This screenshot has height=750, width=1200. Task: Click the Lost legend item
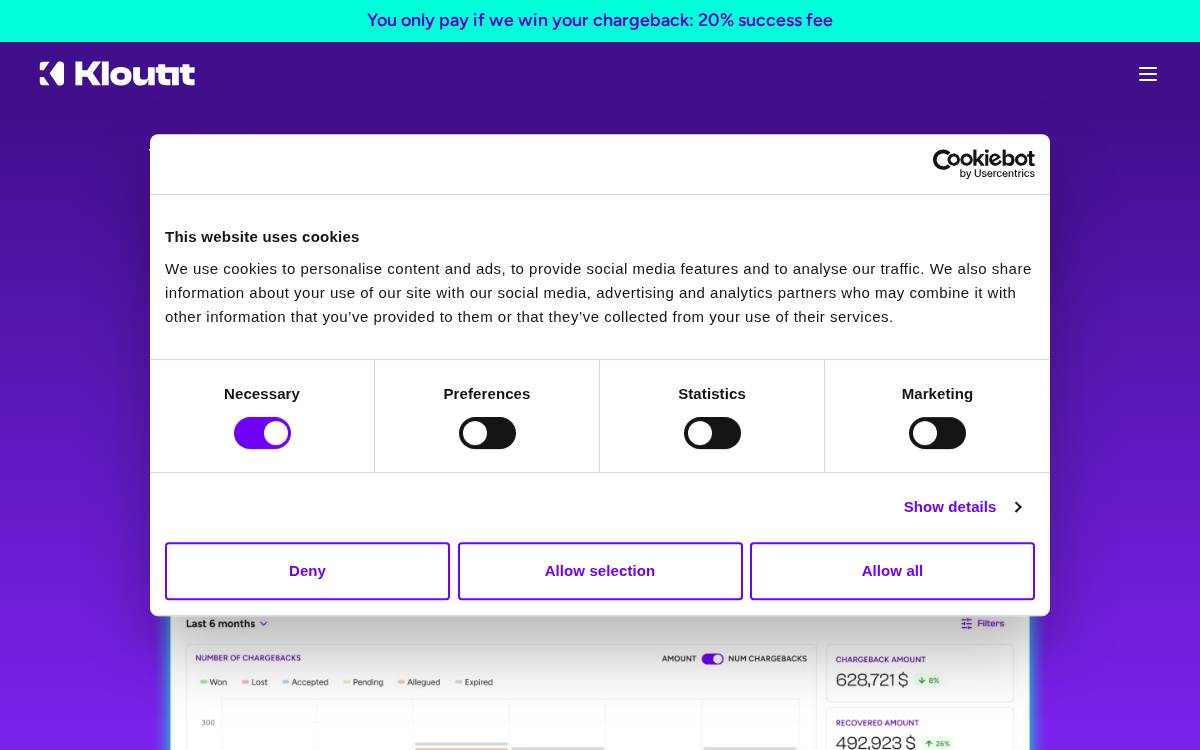tap(254, 682)
